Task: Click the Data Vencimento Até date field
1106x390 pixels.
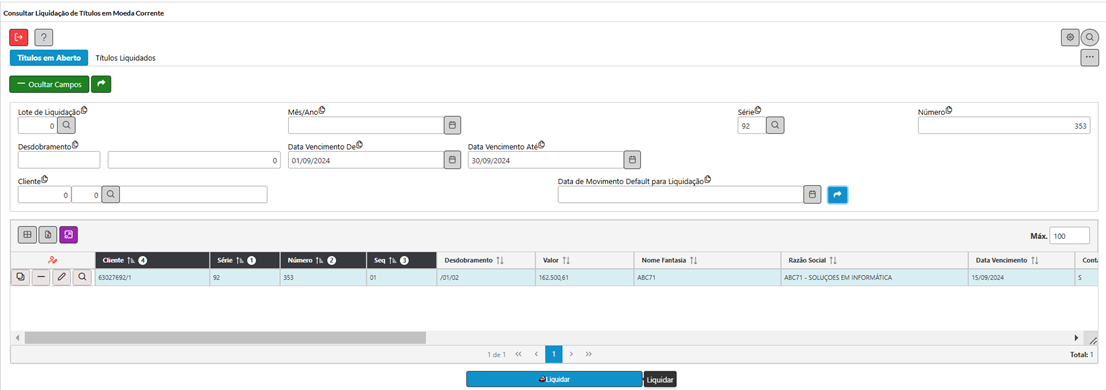Action: point(545,160)
